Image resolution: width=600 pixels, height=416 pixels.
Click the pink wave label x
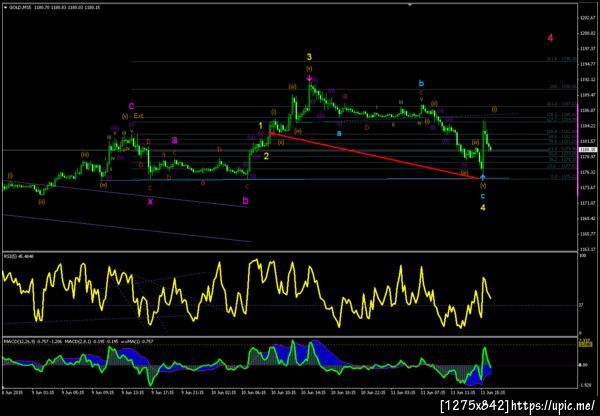pos(150,202)
